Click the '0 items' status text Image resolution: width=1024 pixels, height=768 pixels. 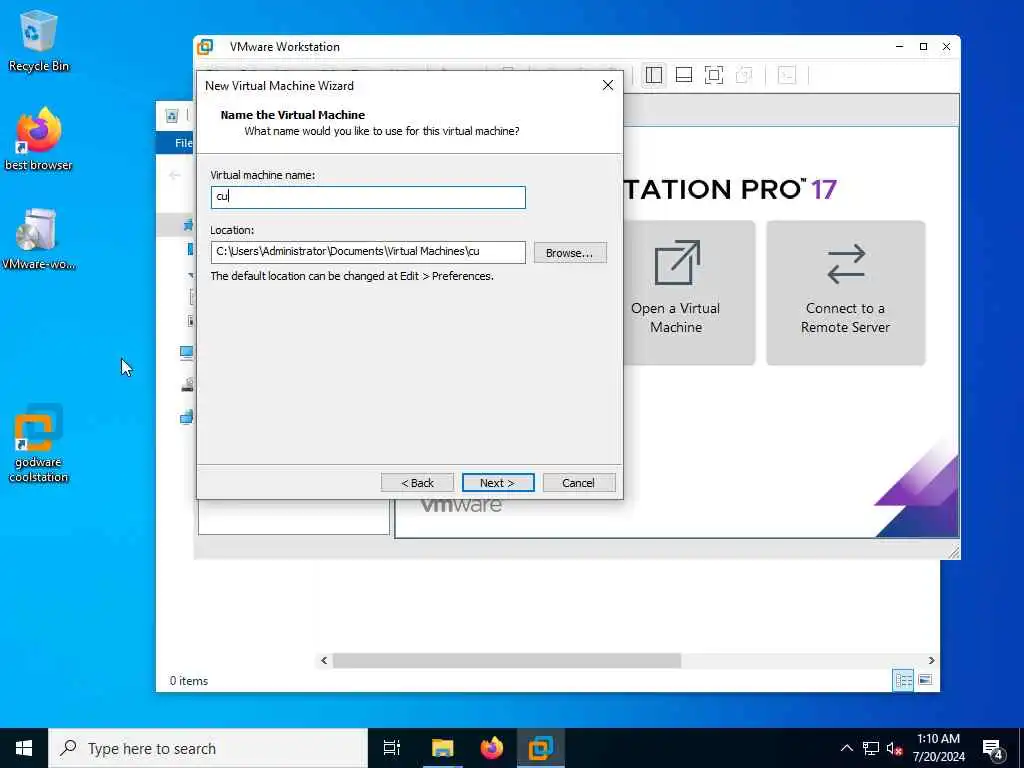tap(189, 680)
